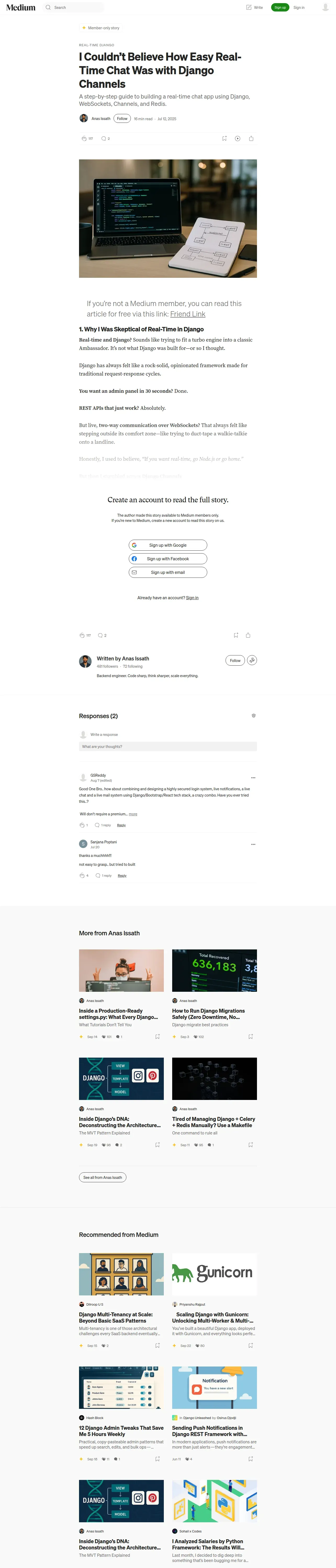336x1568 pixels.
Task: Open the Gunicorn article thumbnail
Action: tap(214, 1274)
